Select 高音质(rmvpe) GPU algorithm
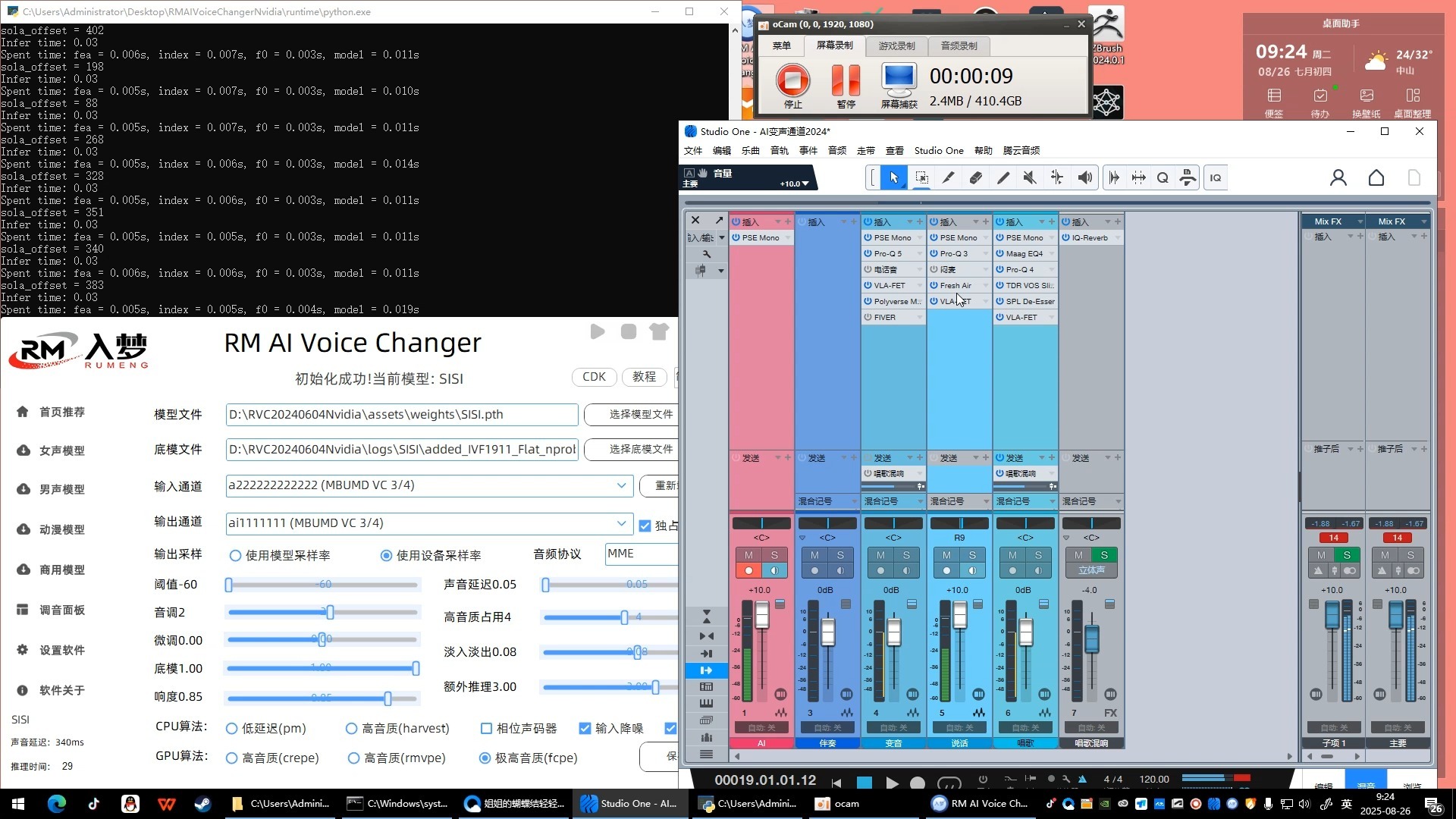 (353, 758)
